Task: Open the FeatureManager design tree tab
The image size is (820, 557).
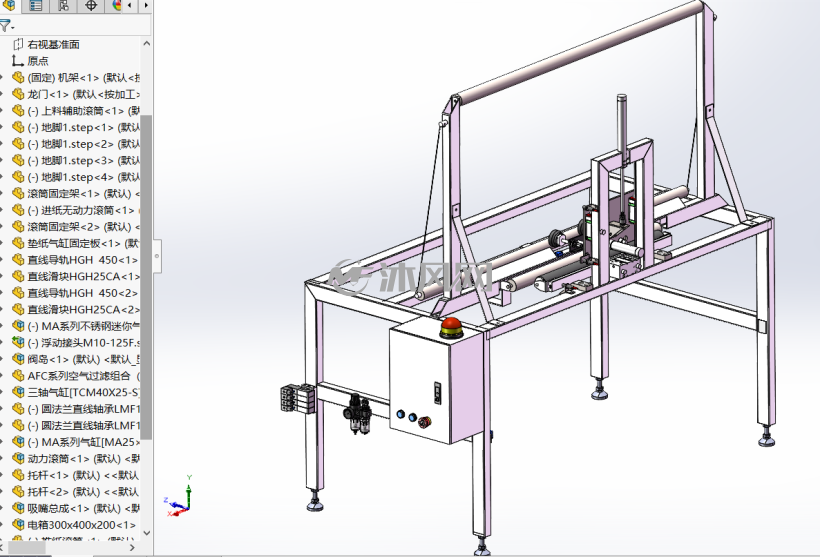Action: coord(9,5)
